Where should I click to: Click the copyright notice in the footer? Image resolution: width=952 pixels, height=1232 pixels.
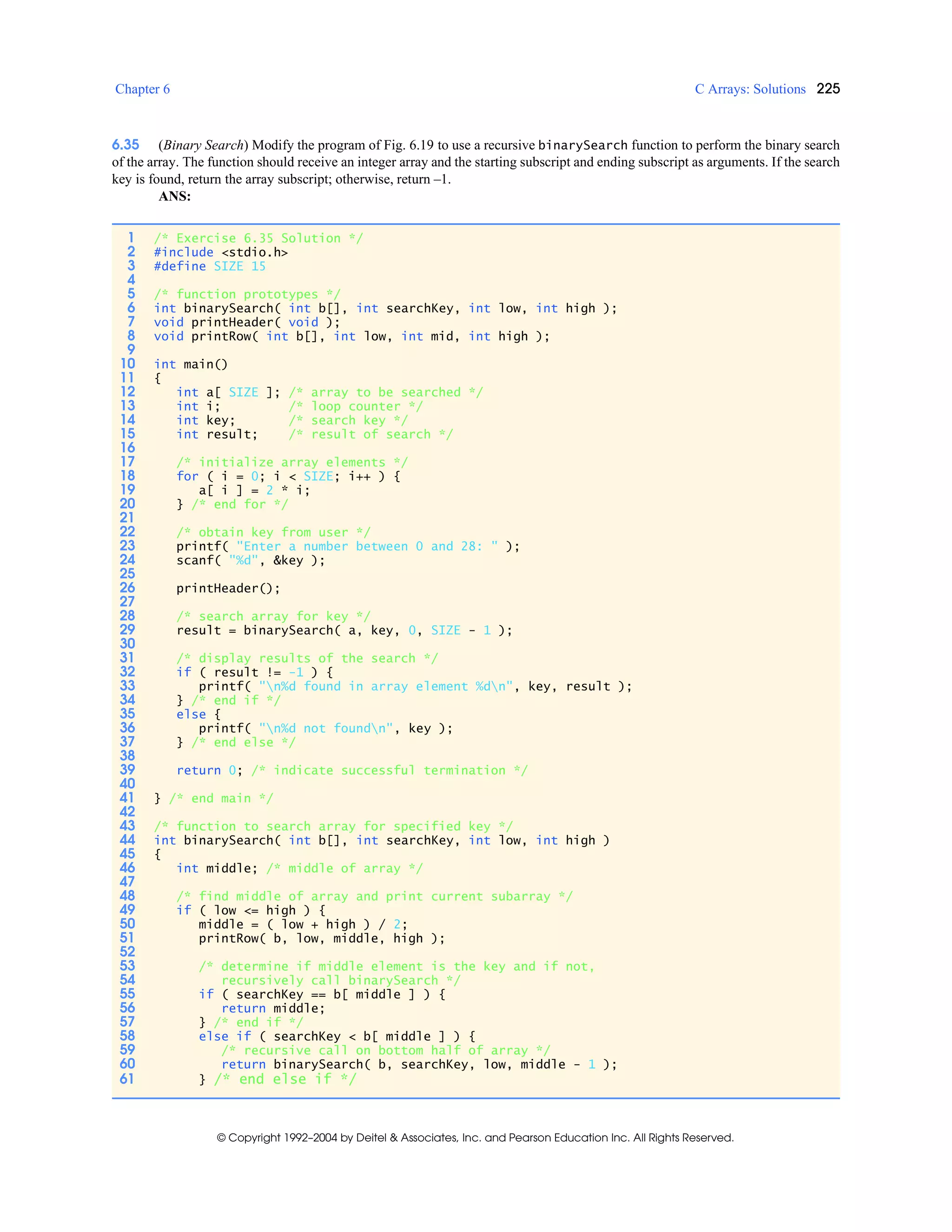click(x=476, y=1138)
